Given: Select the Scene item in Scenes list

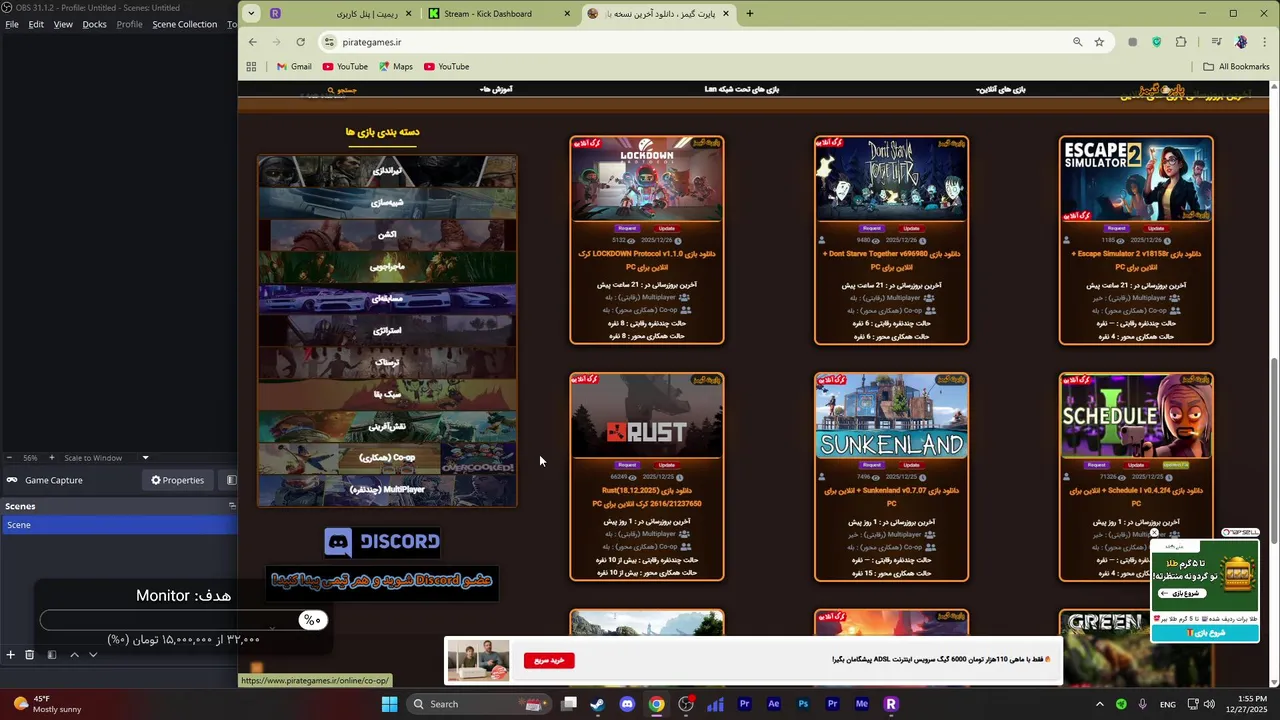Looking at the screenshot, I should [118, 525].
